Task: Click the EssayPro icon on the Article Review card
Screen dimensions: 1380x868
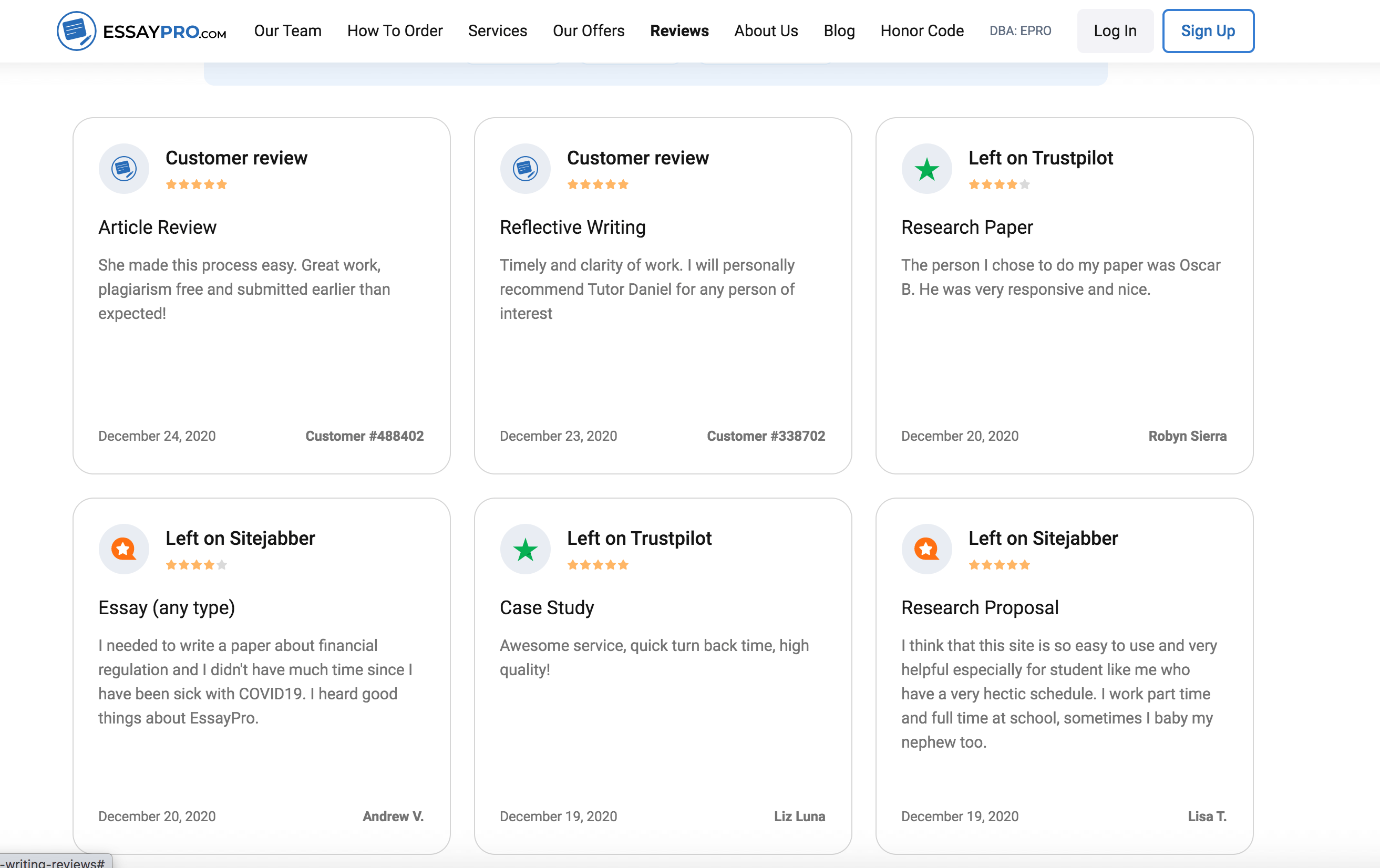Action: coord(124,169)
